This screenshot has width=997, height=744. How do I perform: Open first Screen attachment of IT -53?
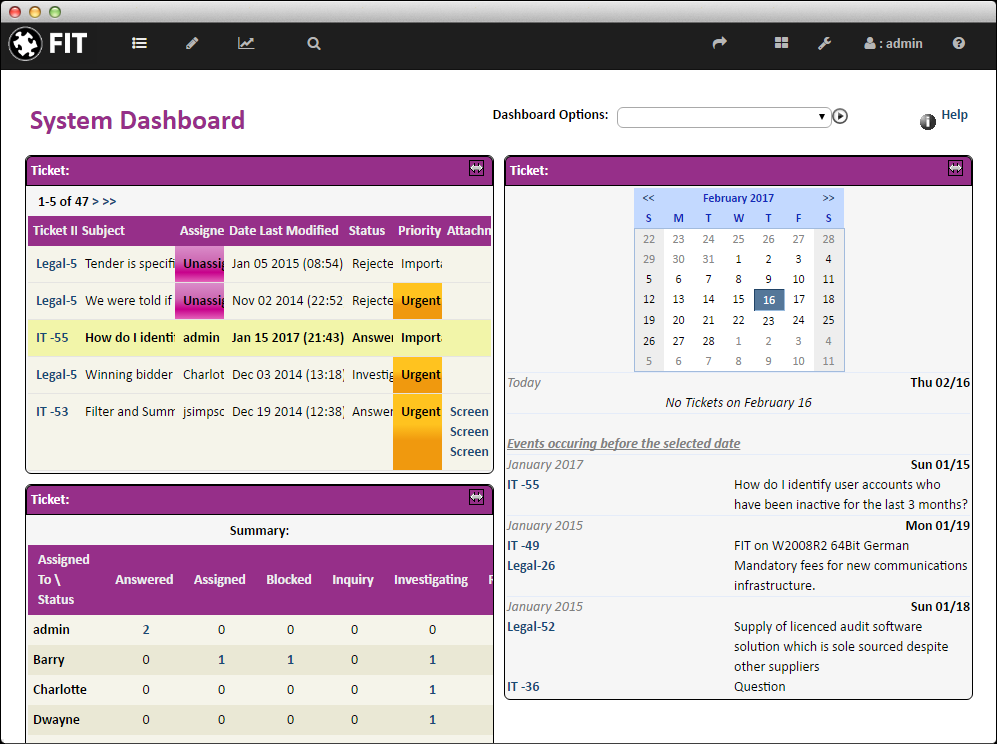[x=469, y=411]
